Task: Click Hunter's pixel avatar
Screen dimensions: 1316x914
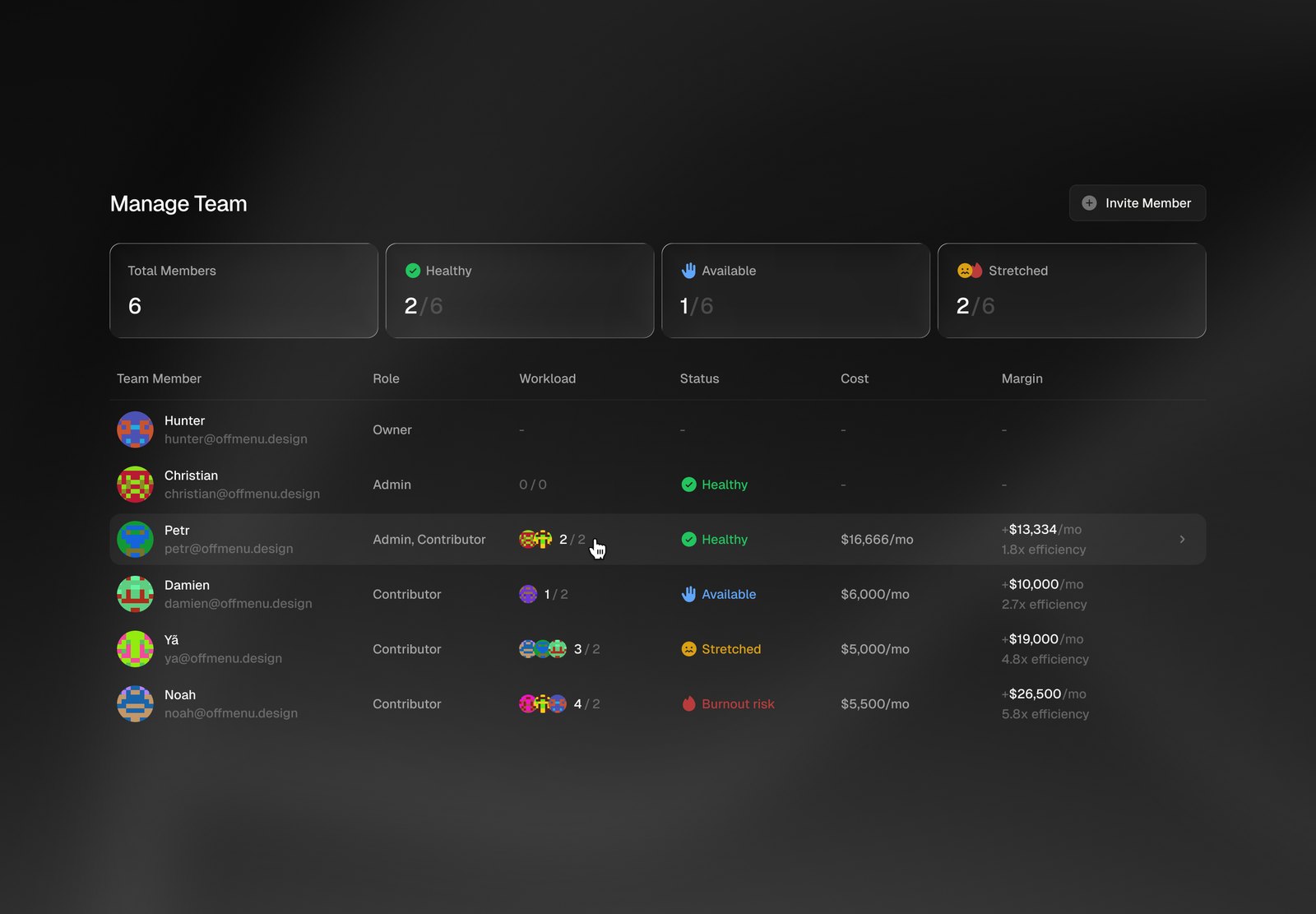Action: pyautogui.click(x=135, y=429)
